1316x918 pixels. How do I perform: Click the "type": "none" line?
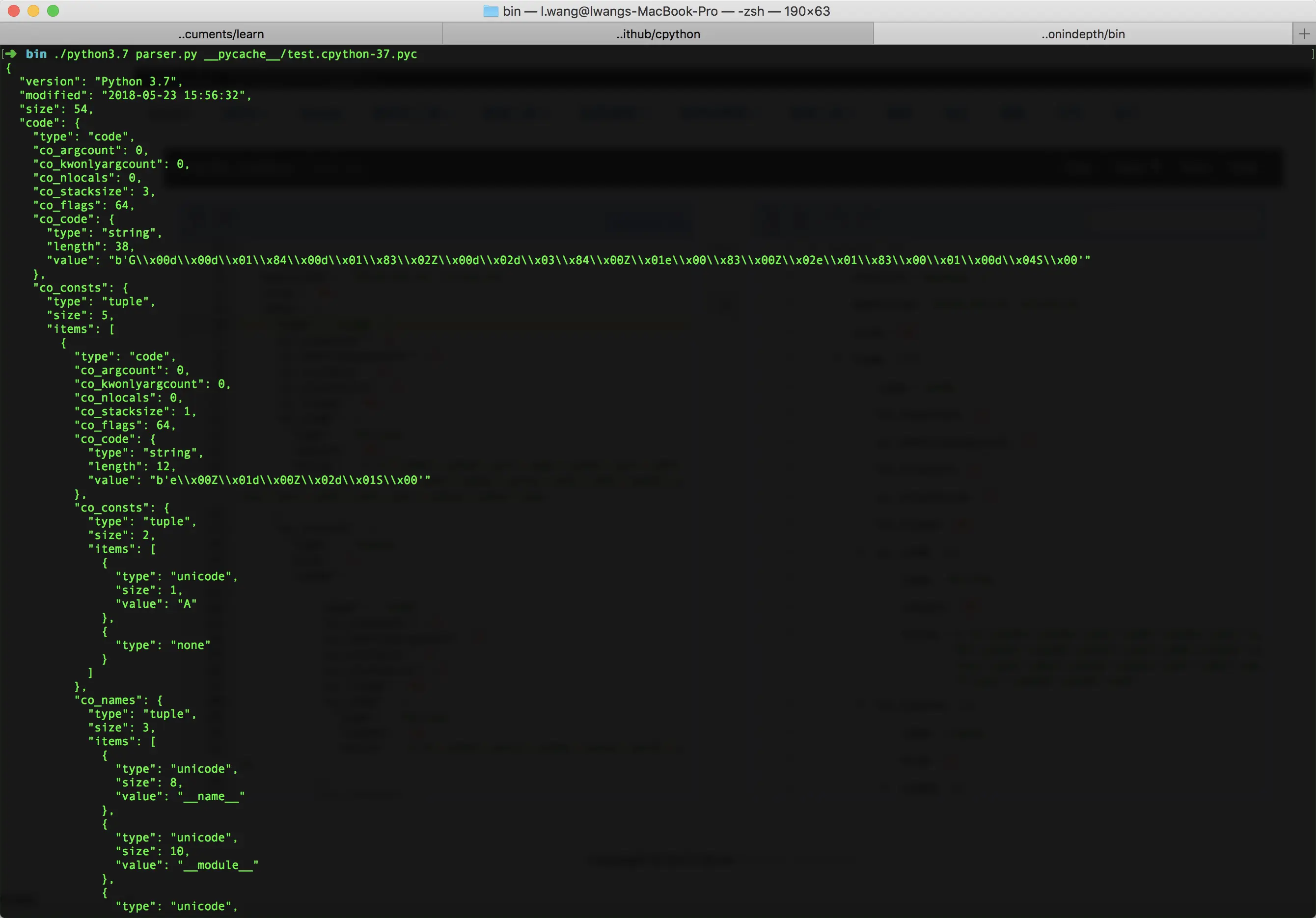coord(163,645)
